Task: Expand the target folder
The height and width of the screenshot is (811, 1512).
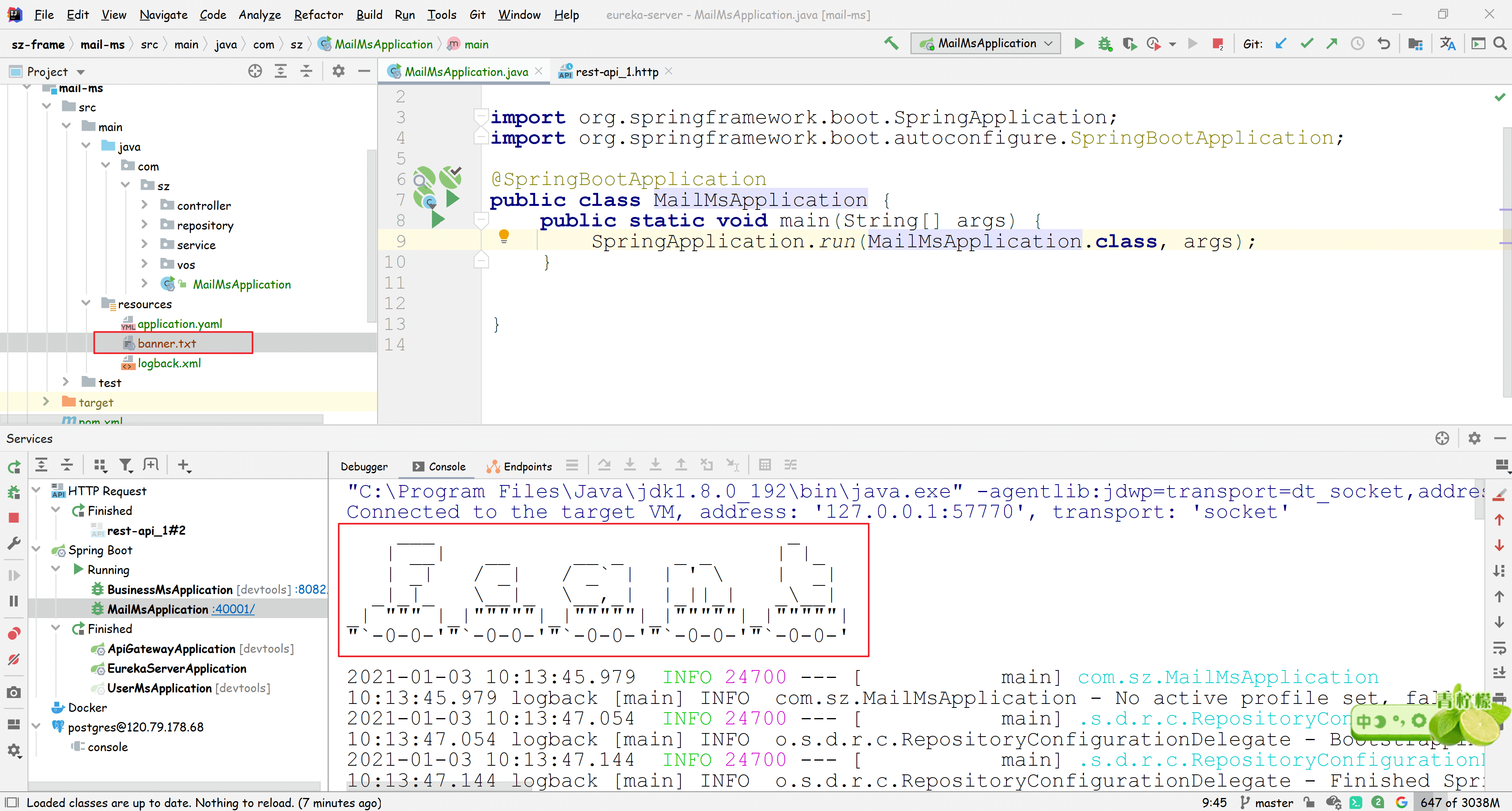Action: [x=46, y=402]
